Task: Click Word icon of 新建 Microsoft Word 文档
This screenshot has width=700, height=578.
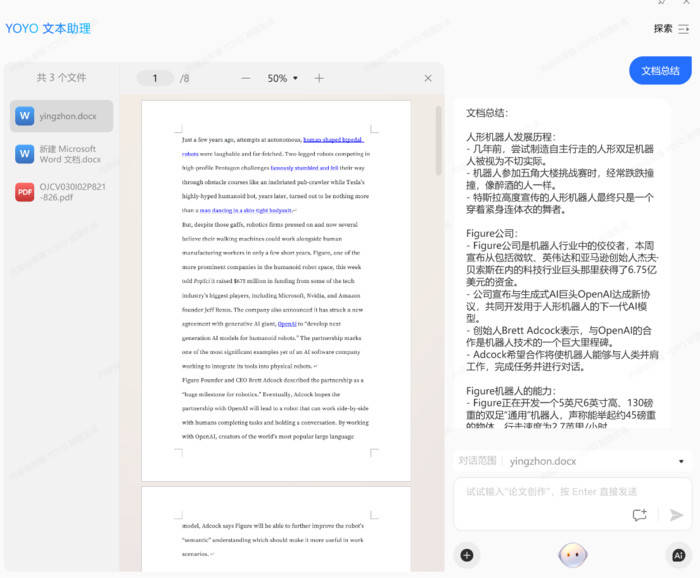Action: pyautogui.click(x=25, y=154)
